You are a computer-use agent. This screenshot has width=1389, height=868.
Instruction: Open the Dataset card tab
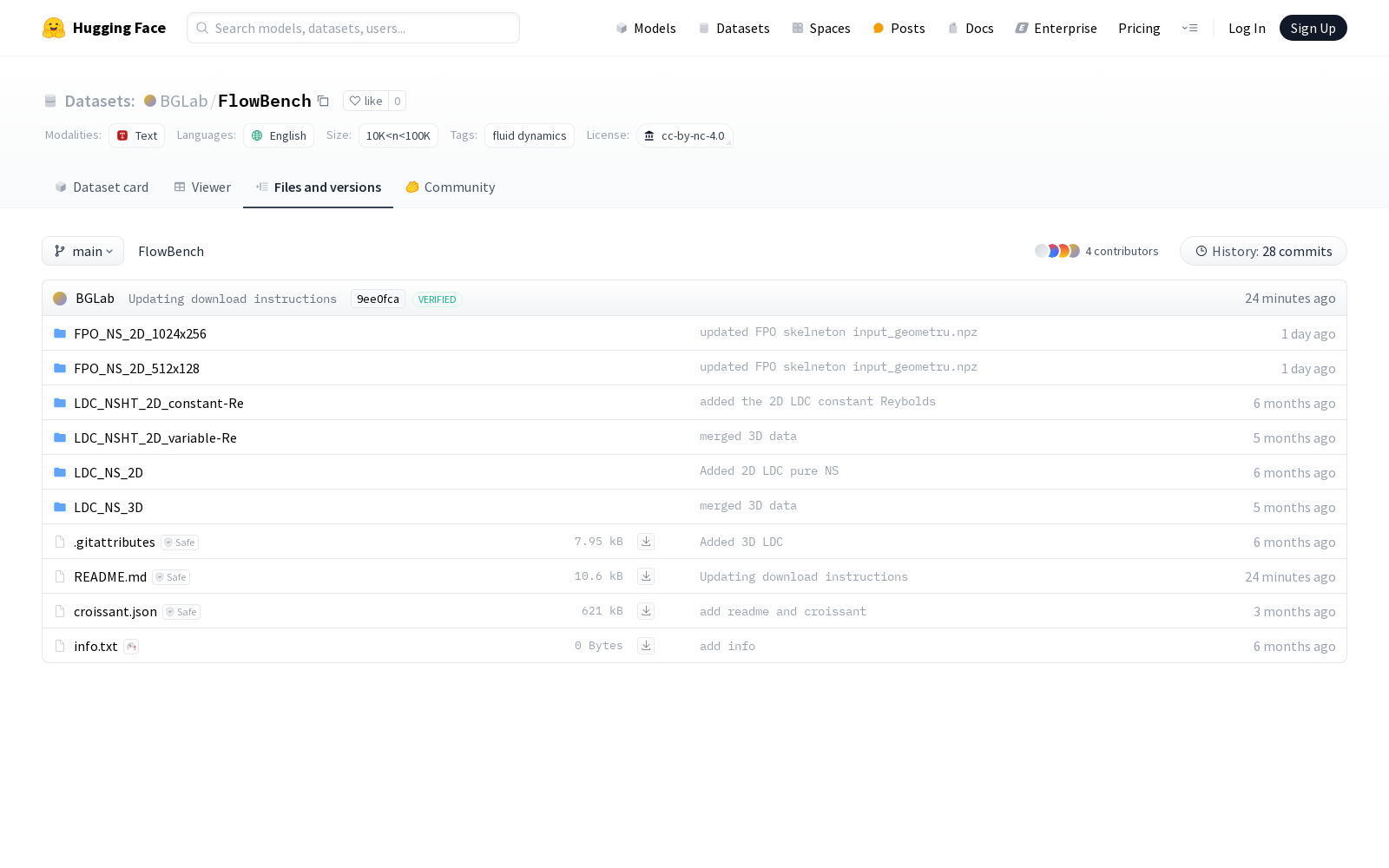point(102,187)
